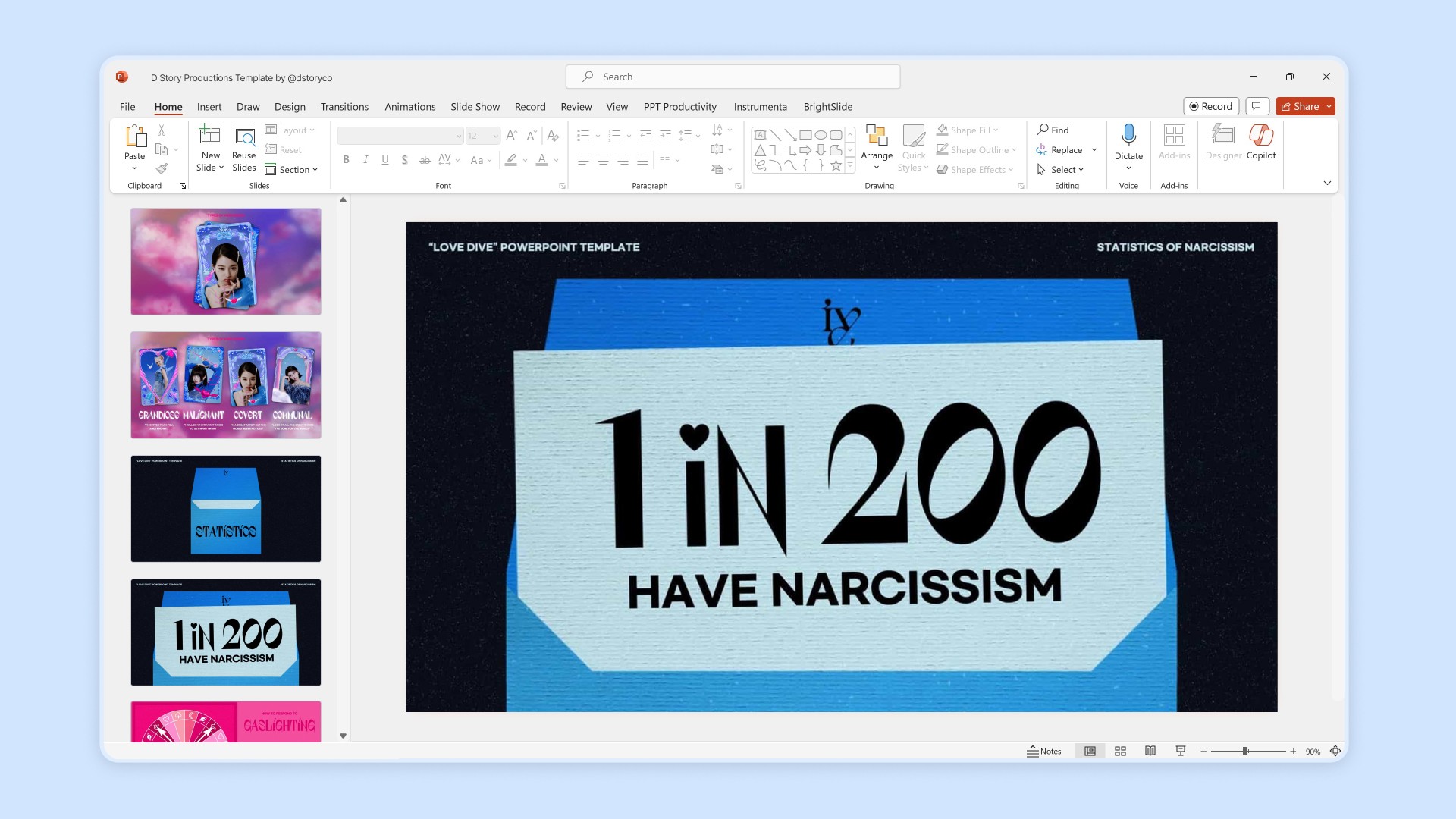Toggle the Notes pane
1456x819 pixels.
1044,751
